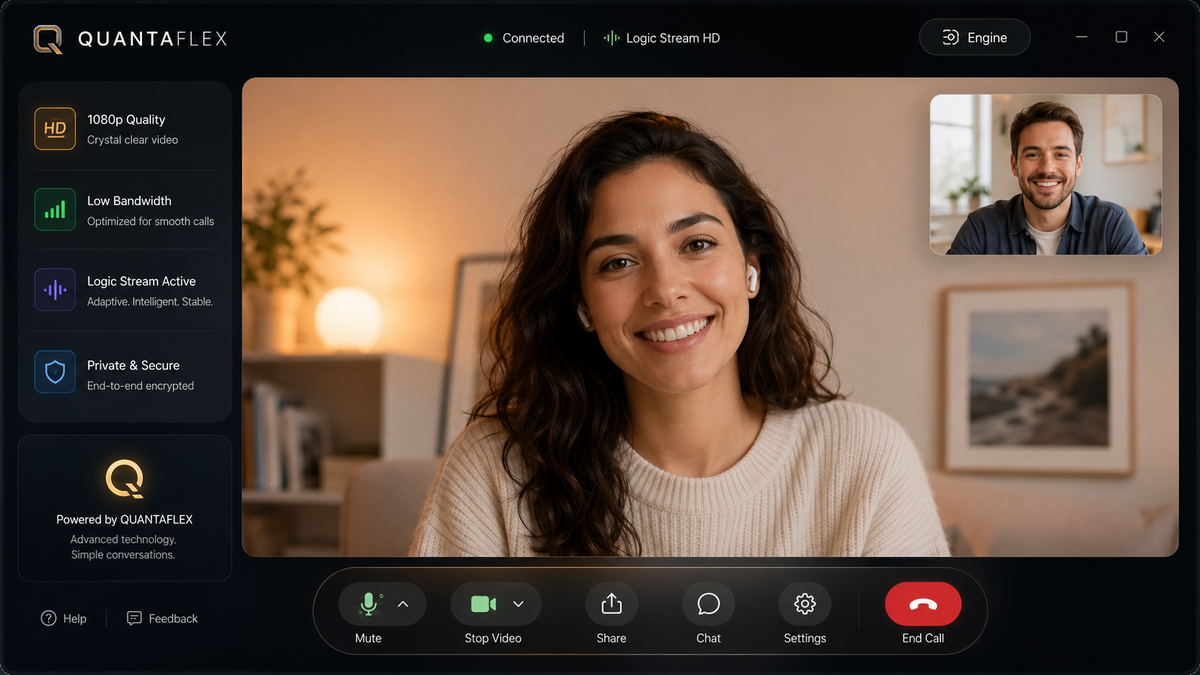Click the Logic Stream Active waveform icon
The image size is (1200, 675).
click(55, 290)
